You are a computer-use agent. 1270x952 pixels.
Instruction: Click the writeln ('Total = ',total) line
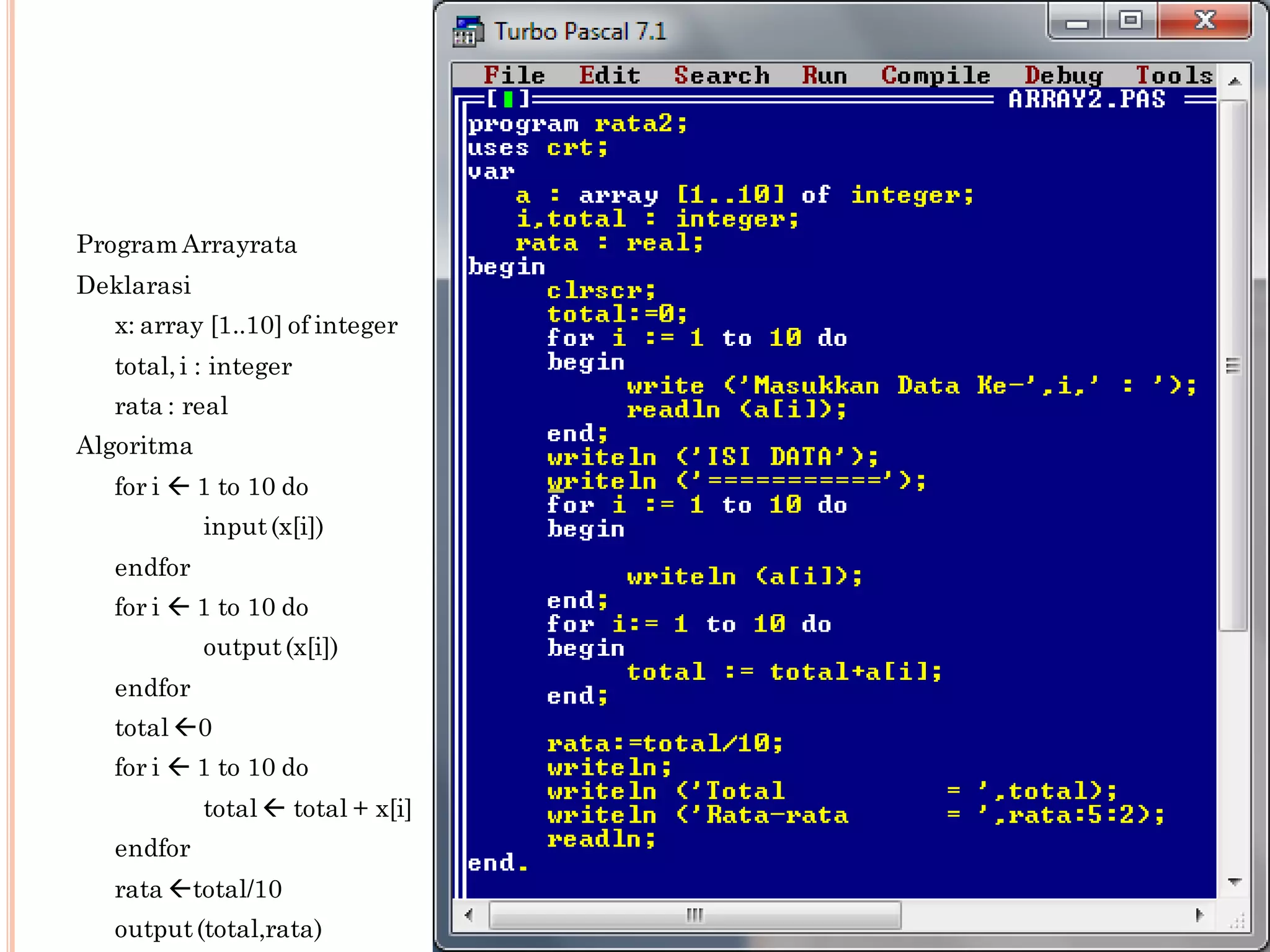pyautogui.click(x=832, y=791)
